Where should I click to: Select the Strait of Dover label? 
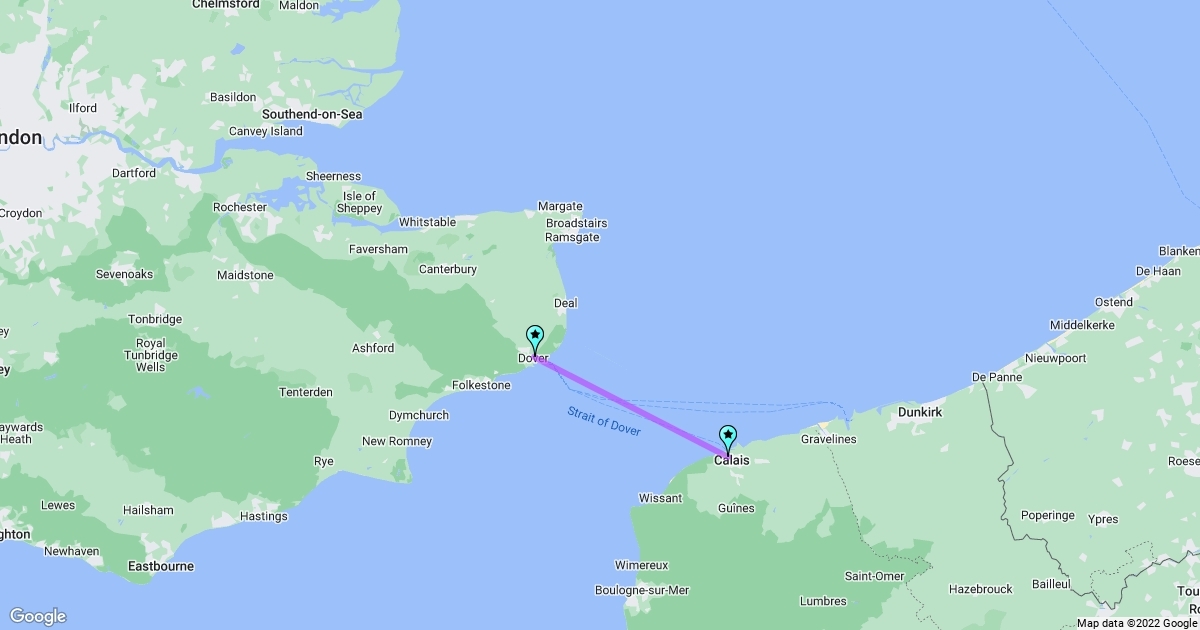click(x=604, y=421)
